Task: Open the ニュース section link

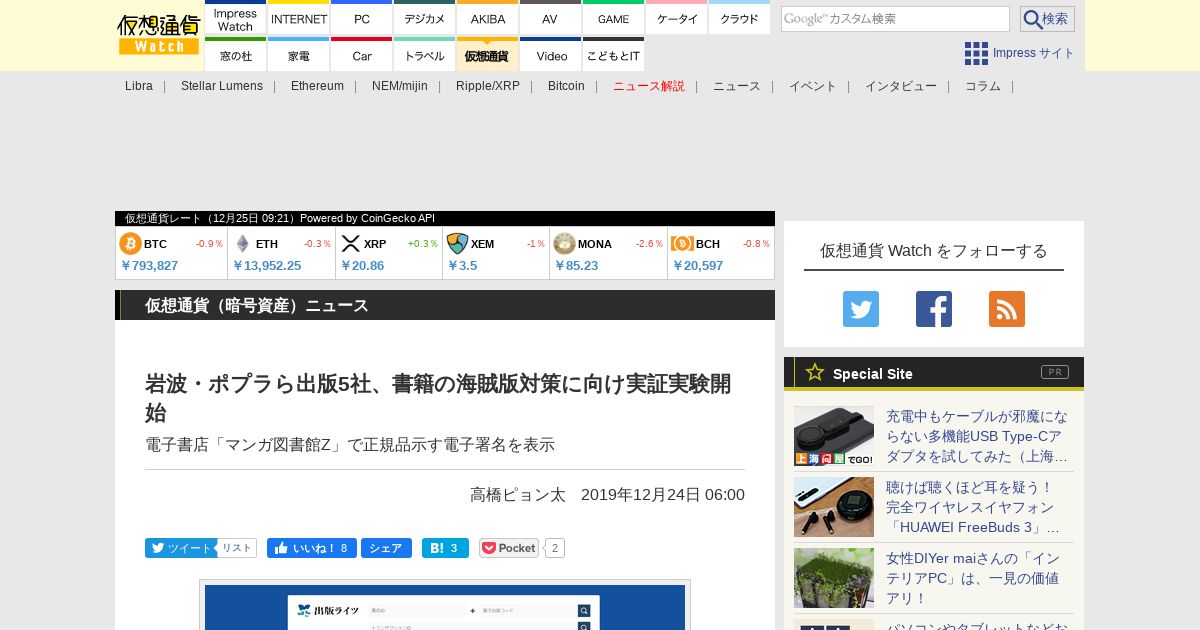Action: click(737, 86)
